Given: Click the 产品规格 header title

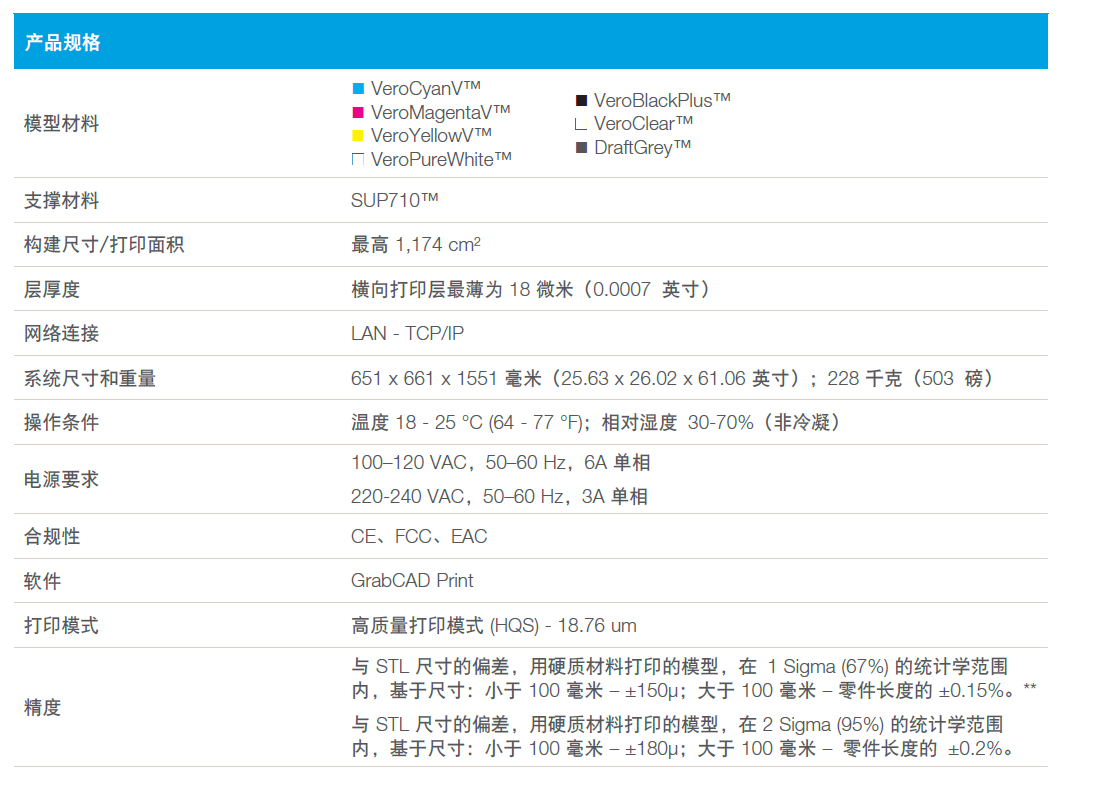Looking at the screenshot, I should click(63, 42).
